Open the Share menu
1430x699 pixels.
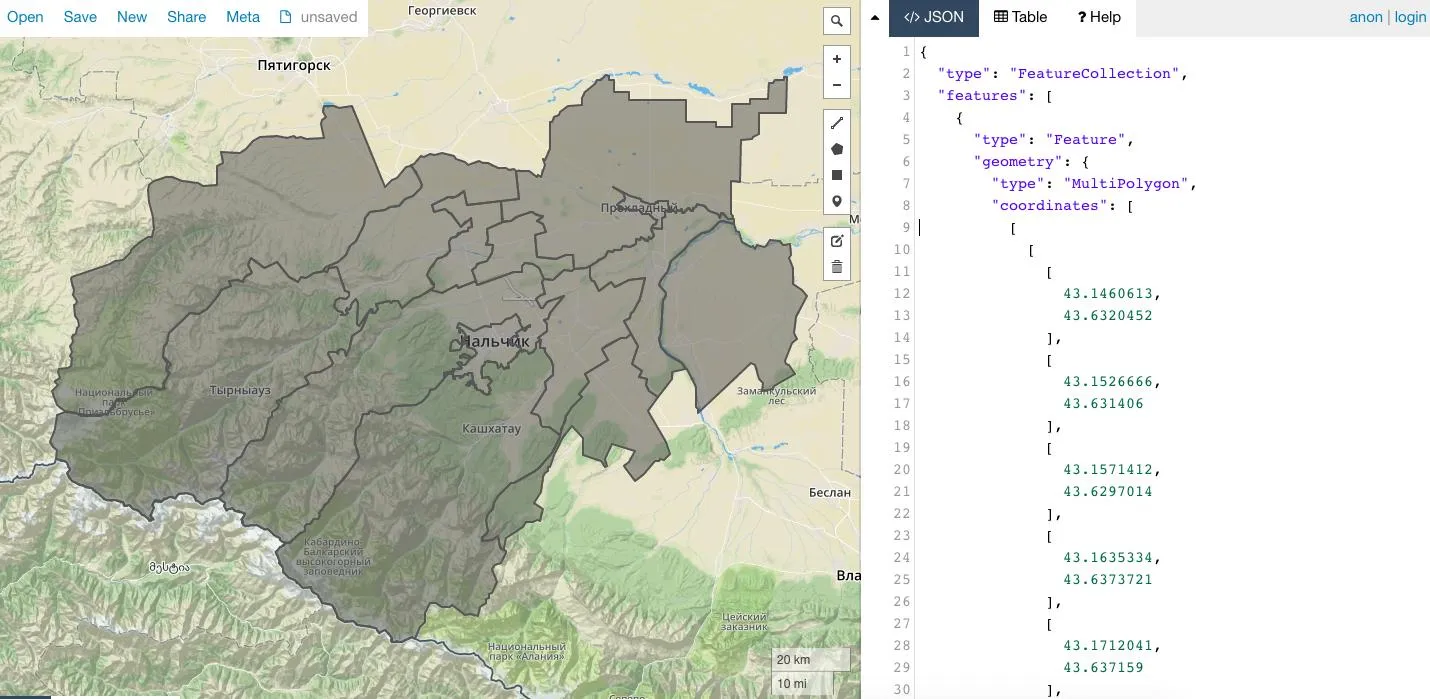coord(187,17)
